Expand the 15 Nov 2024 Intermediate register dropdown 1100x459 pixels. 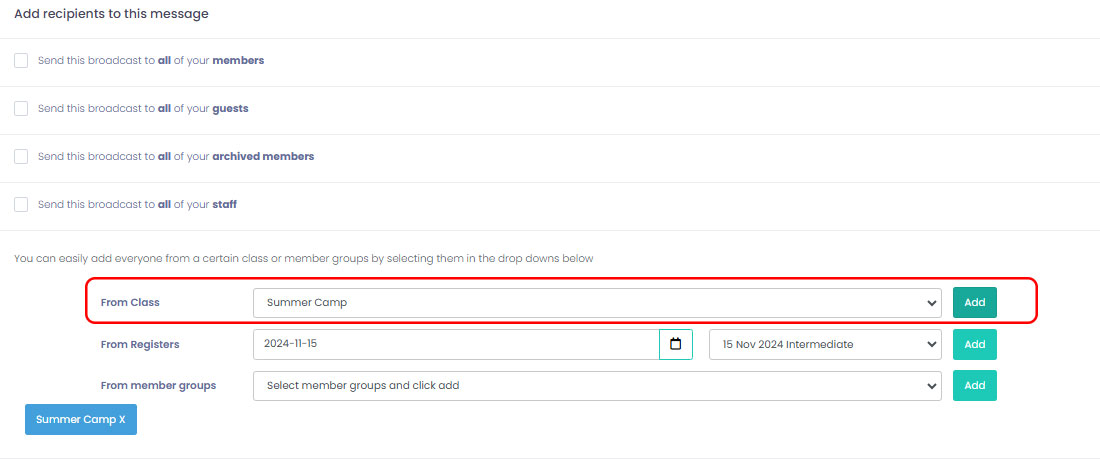(824, 344)
